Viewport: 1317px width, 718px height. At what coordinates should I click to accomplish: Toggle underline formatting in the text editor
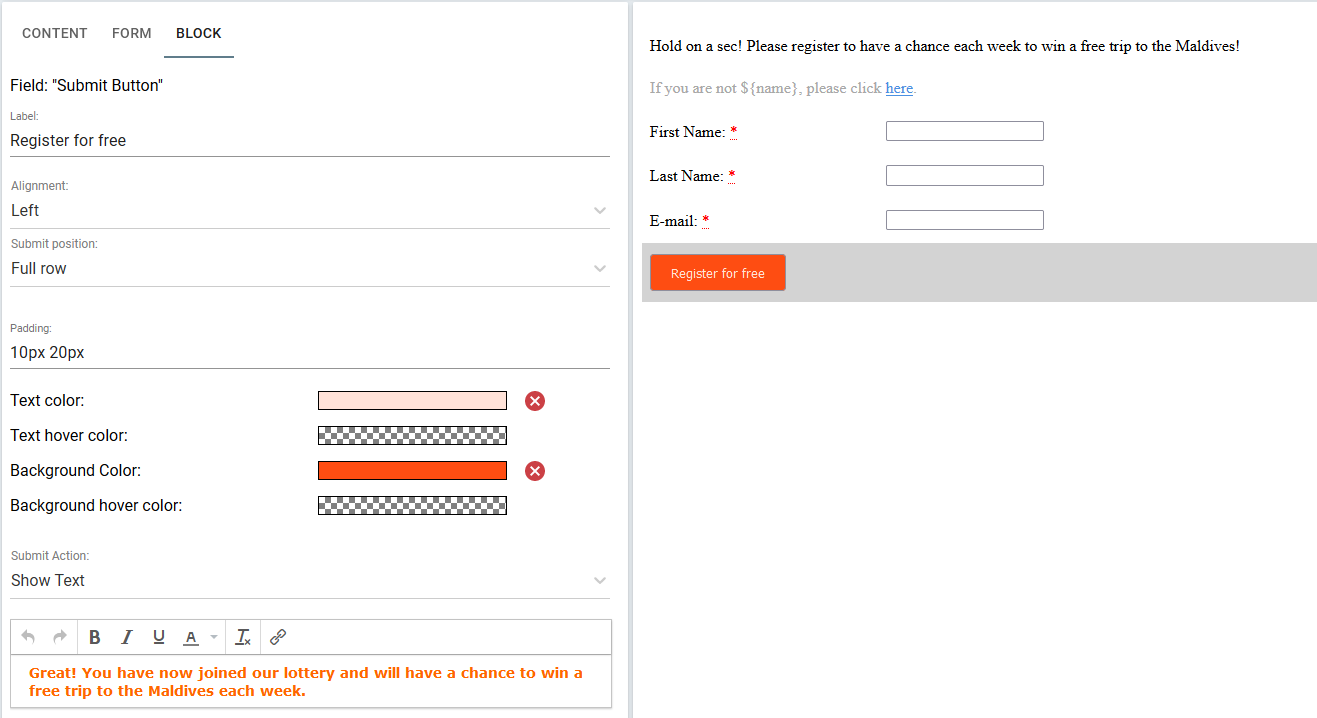(x=159, y=637)
